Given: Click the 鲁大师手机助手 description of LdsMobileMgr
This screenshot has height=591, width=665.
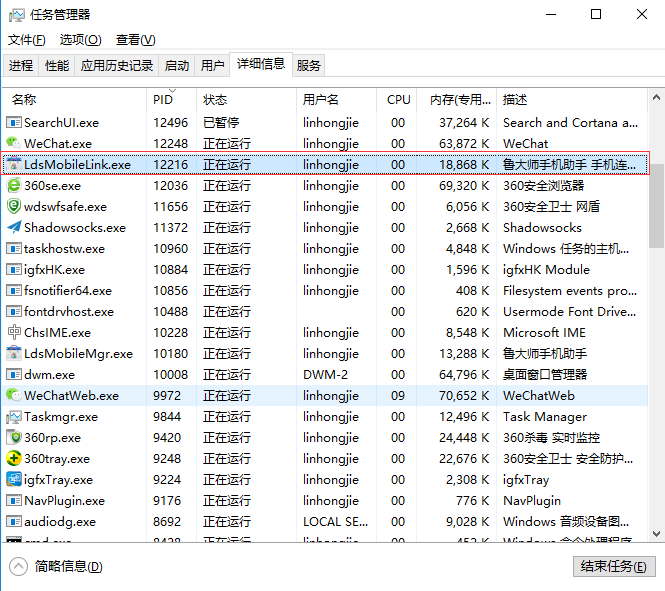Looking at the screenshot, I should click(545, 354).
